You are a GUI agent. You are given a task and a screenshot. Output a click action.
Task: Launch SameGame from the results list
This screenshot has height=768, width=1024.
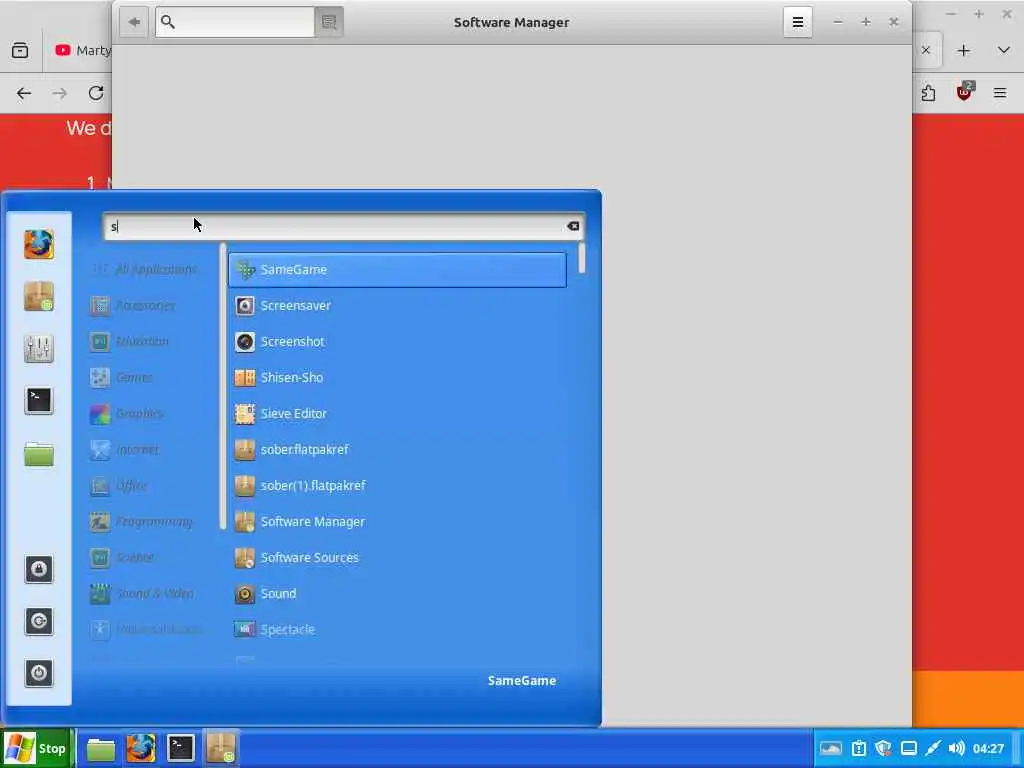pos(397,269)
